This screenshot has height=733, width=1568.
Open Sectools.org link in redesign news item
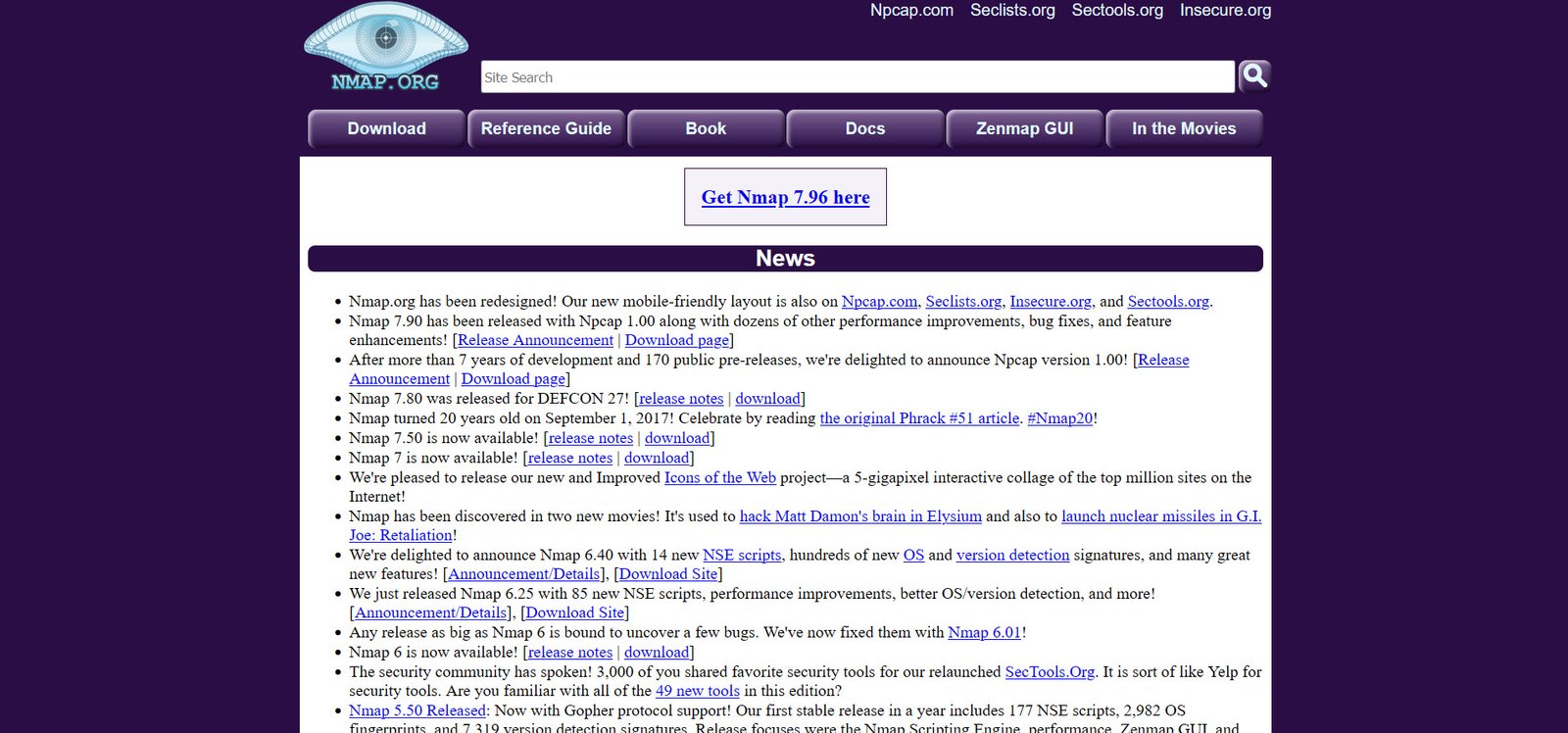coord(1168,302)
